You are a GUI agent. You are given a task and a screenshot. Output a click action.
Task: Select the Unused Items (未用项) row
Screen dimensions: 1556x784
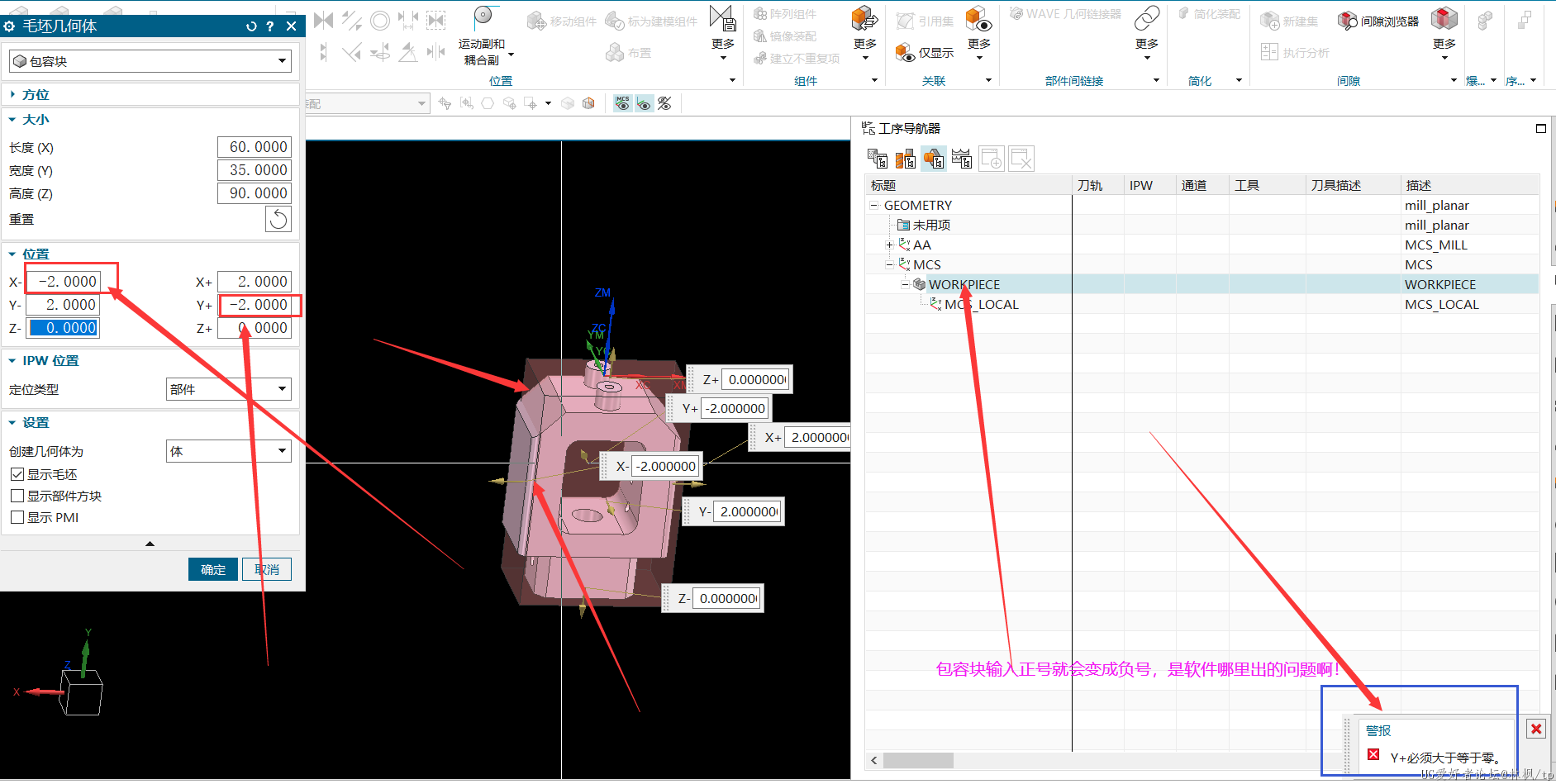(x=1202, y=225)
